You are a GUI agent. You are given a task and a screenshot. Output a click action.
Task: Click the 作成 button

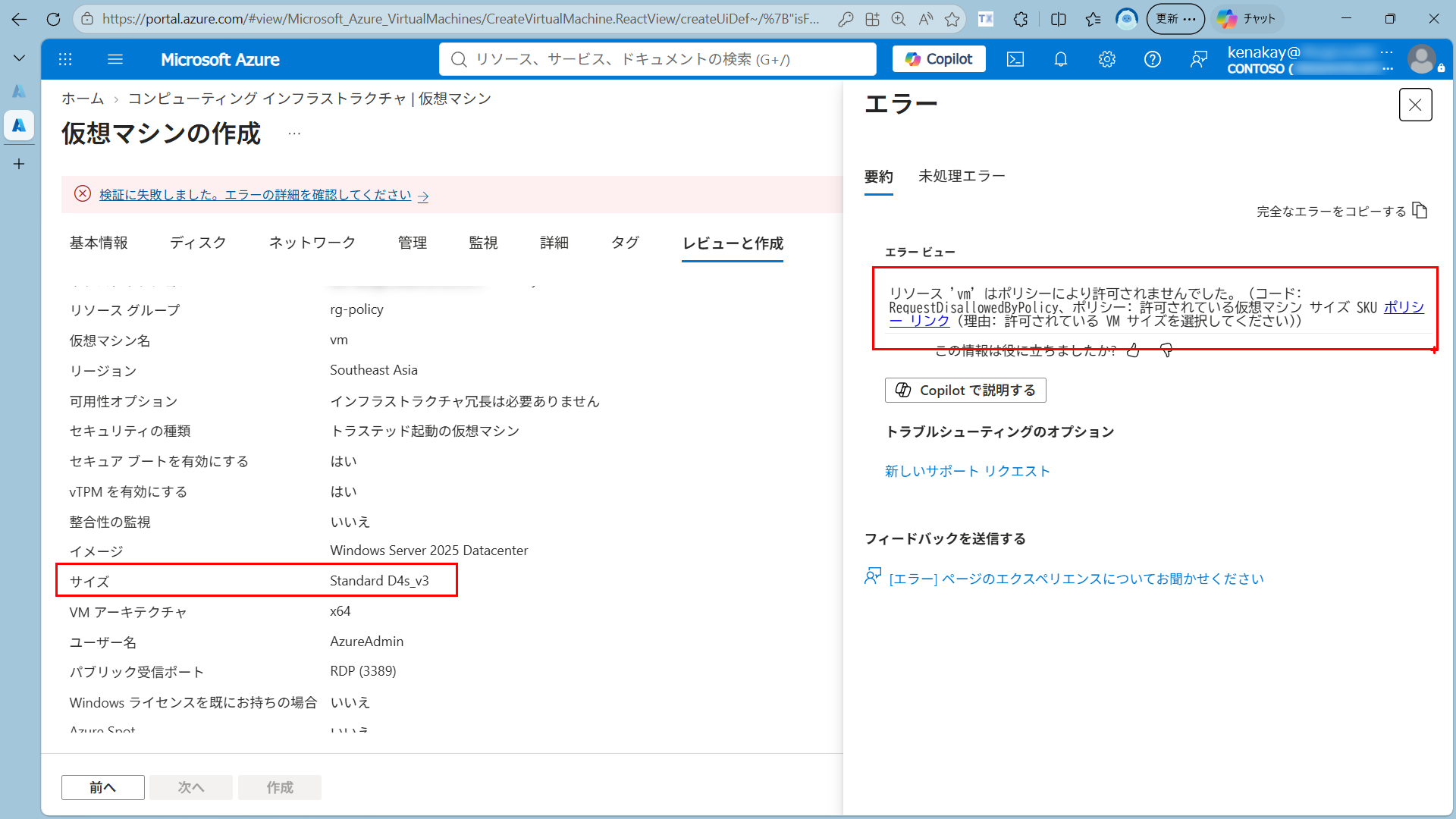point(280,788)
